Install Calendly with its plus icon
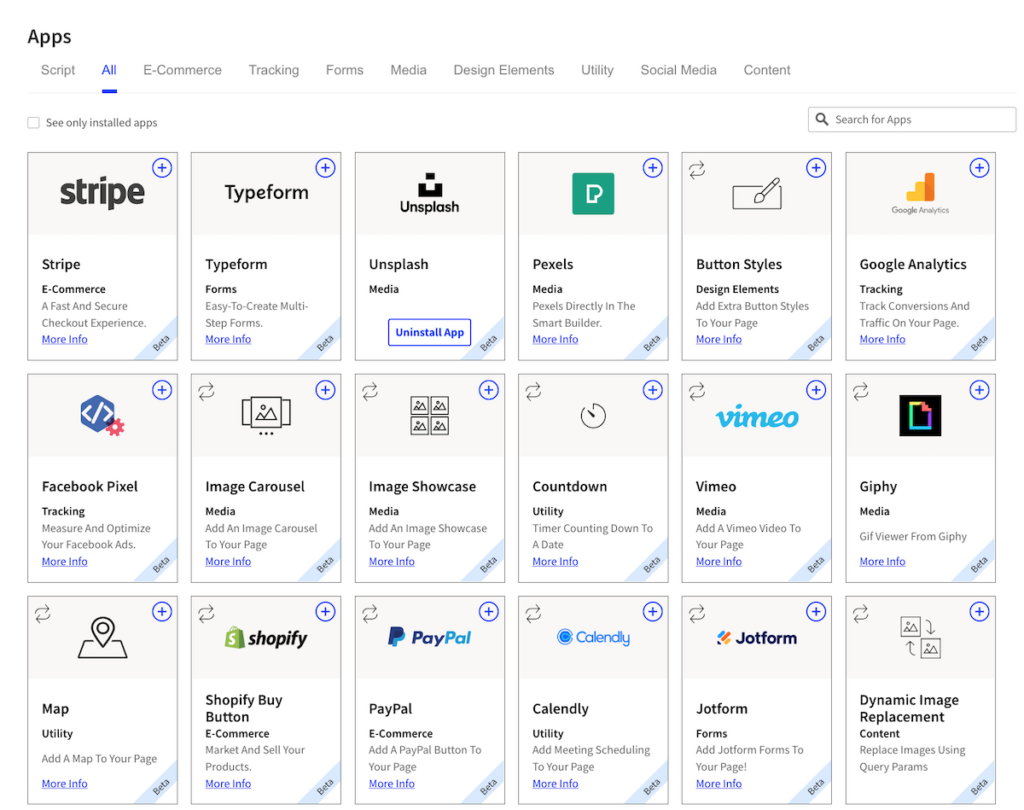 click(x=652, y=612)
